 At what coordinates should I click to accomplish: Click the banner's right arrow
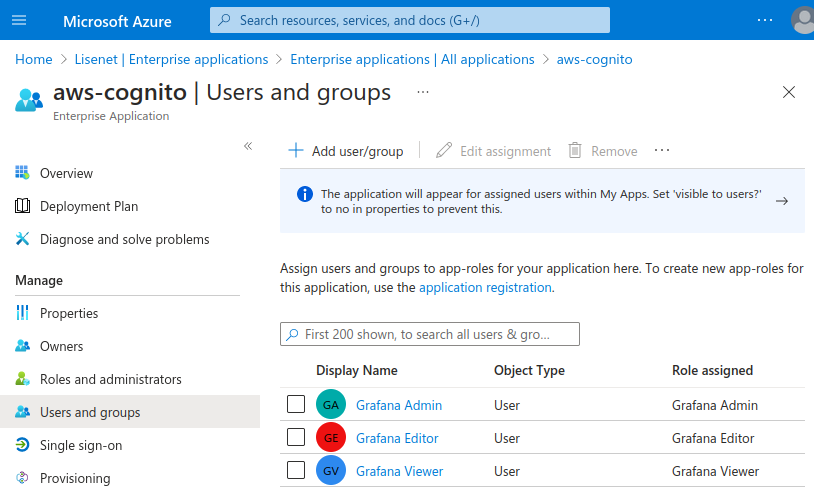[x=782, y=201]
